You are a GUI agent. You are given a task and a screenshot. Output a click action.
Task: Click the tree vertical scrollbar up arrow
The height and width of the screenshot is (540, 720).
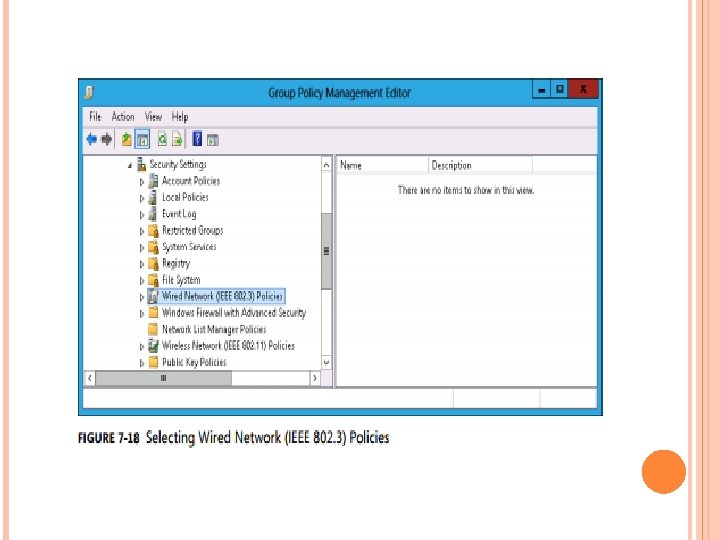(x=326, y=164)
